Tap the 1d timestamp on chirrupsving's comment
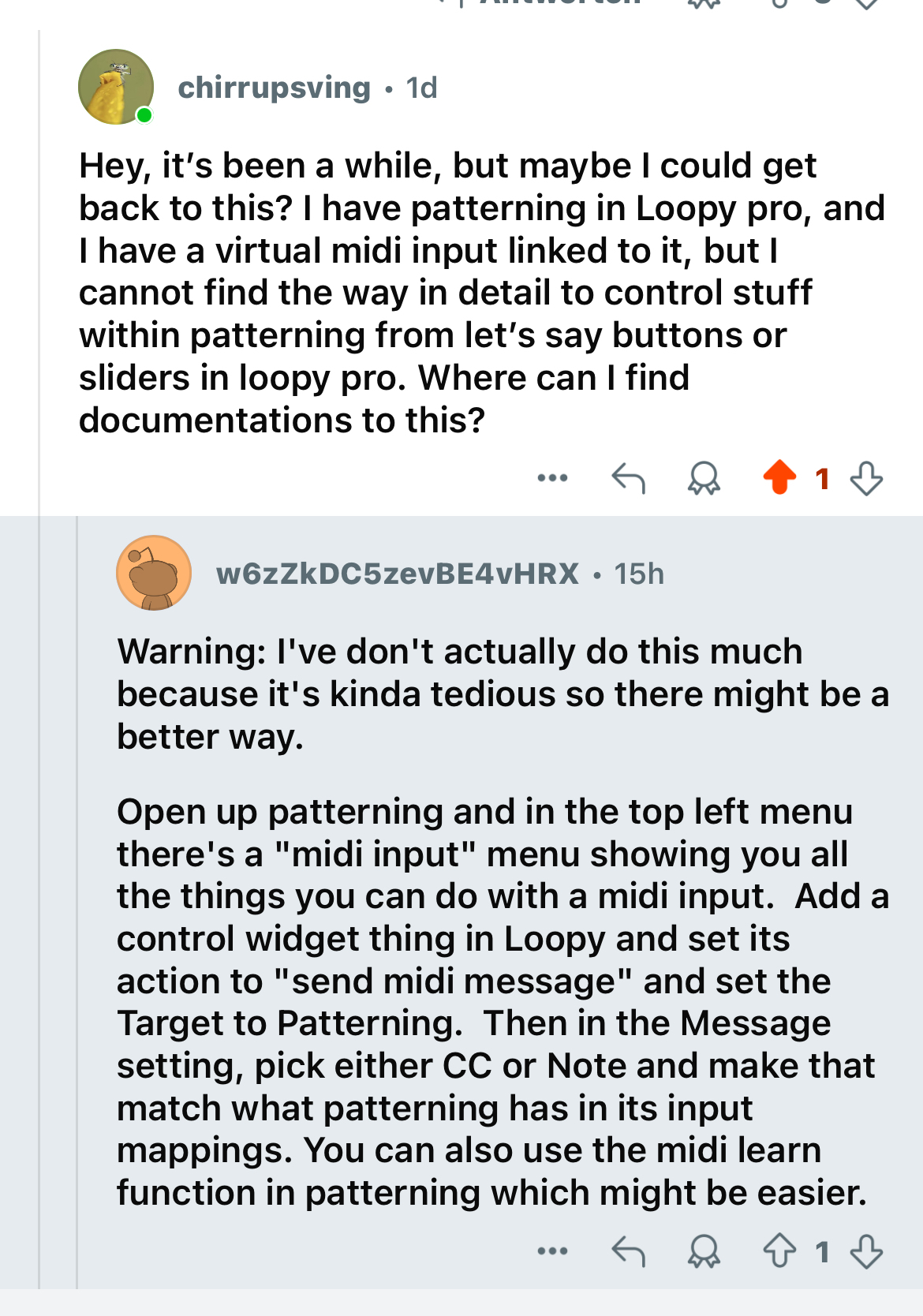This screenshot has height=1316, width=923. [421, 88]
